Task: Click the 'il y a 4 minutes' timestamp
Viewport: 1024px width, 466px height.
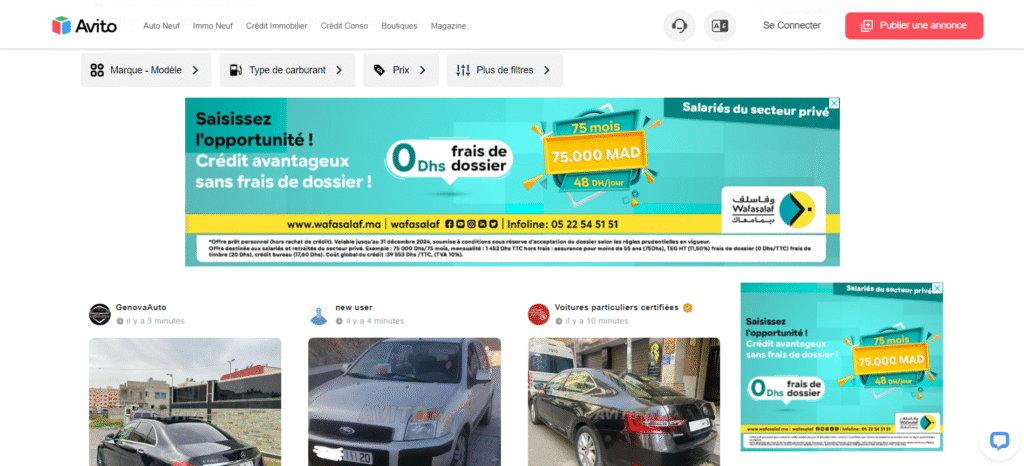Action: point(375,321)
